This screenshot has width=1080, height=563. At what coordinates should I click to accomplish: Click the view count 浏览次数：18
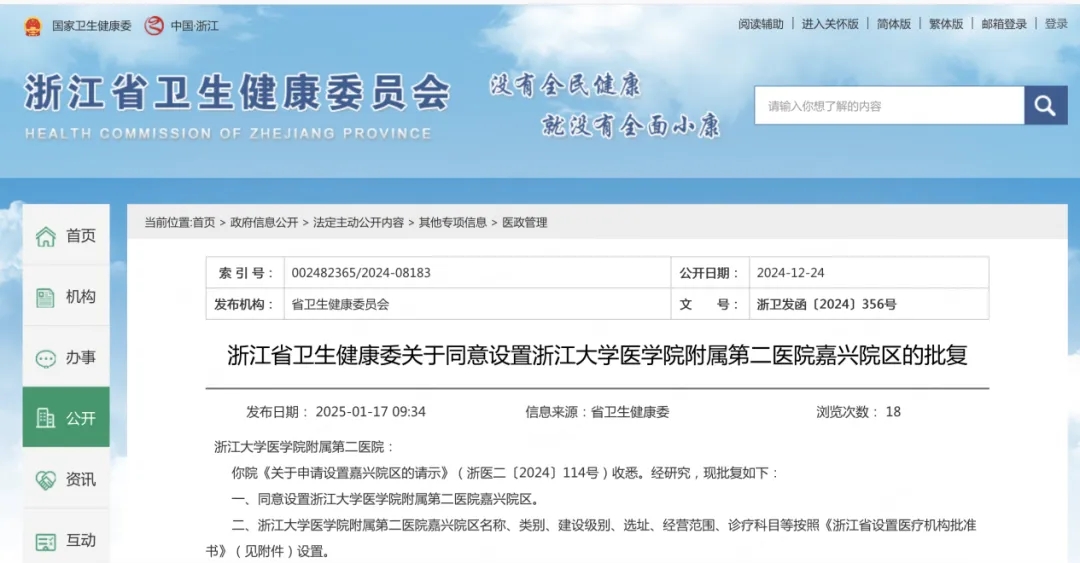pyautogui.click(x=858, y=412)
